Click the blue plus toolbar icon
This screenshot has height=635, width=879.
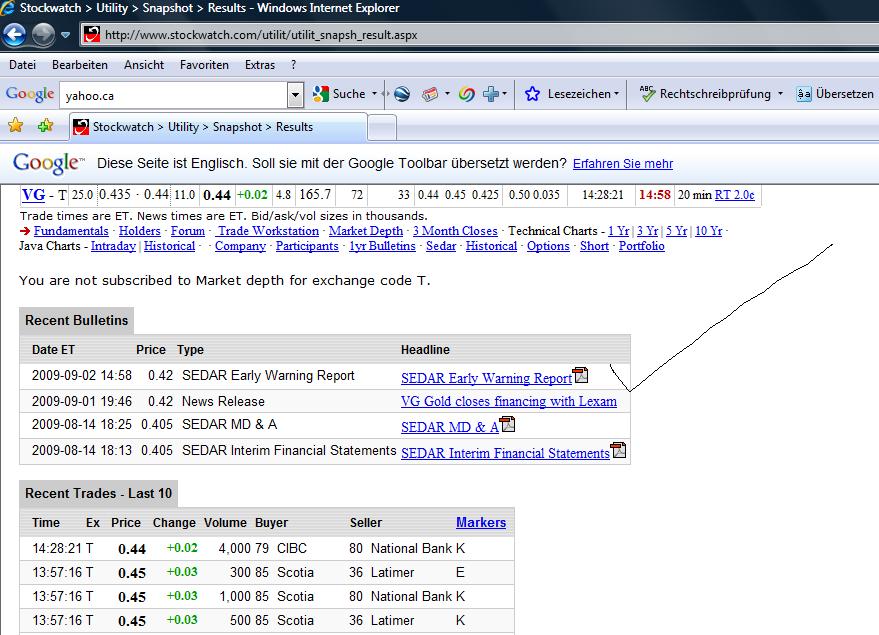[x=491, y=94]
